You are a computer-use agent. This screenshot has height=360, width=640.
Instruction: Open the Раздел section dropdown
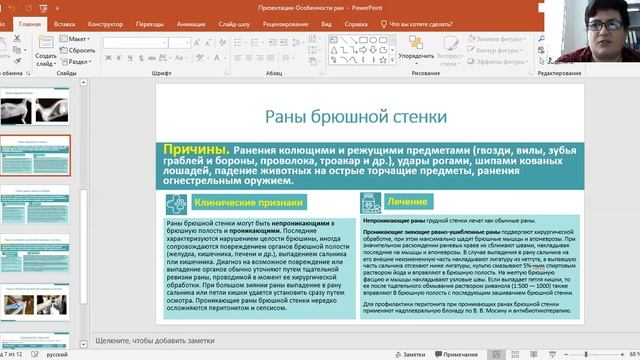pos(76,62)
